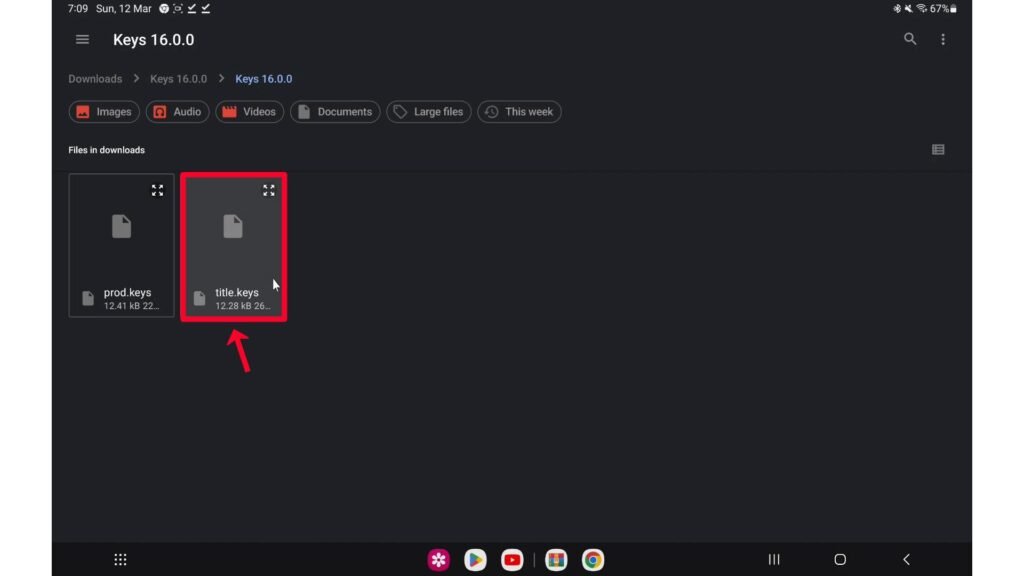The height and width of the screenshot is (576, 1024).
Task: Apply the This week filter
Action: (x=519, y=112)
